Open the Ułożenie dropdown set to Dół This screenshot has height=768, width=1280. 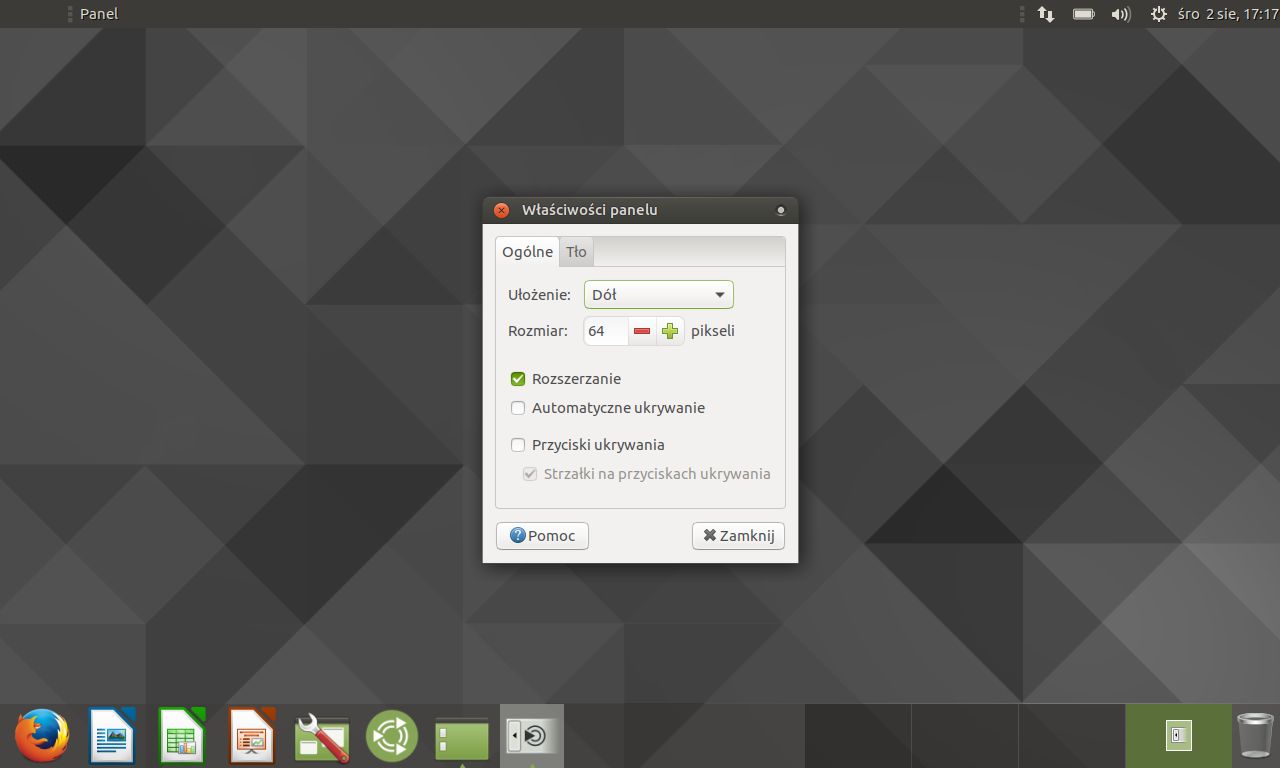pos(659,295)
